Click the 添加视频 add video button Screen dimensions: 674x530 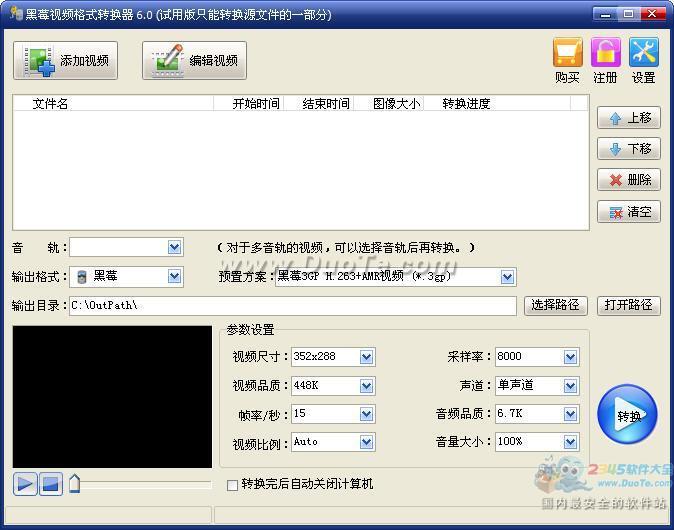(65, 61)
